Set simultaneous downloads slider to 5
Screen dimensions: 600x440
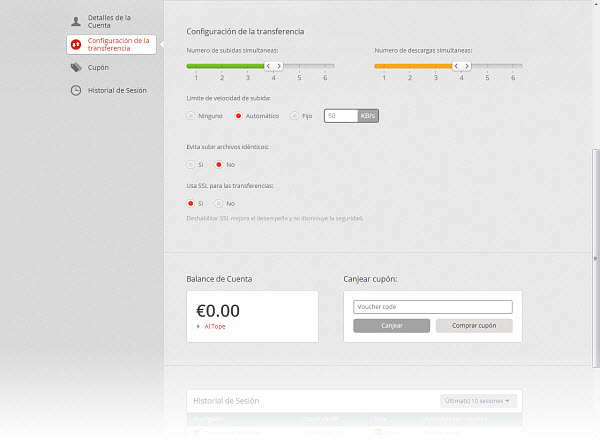(x=488, y=66)
